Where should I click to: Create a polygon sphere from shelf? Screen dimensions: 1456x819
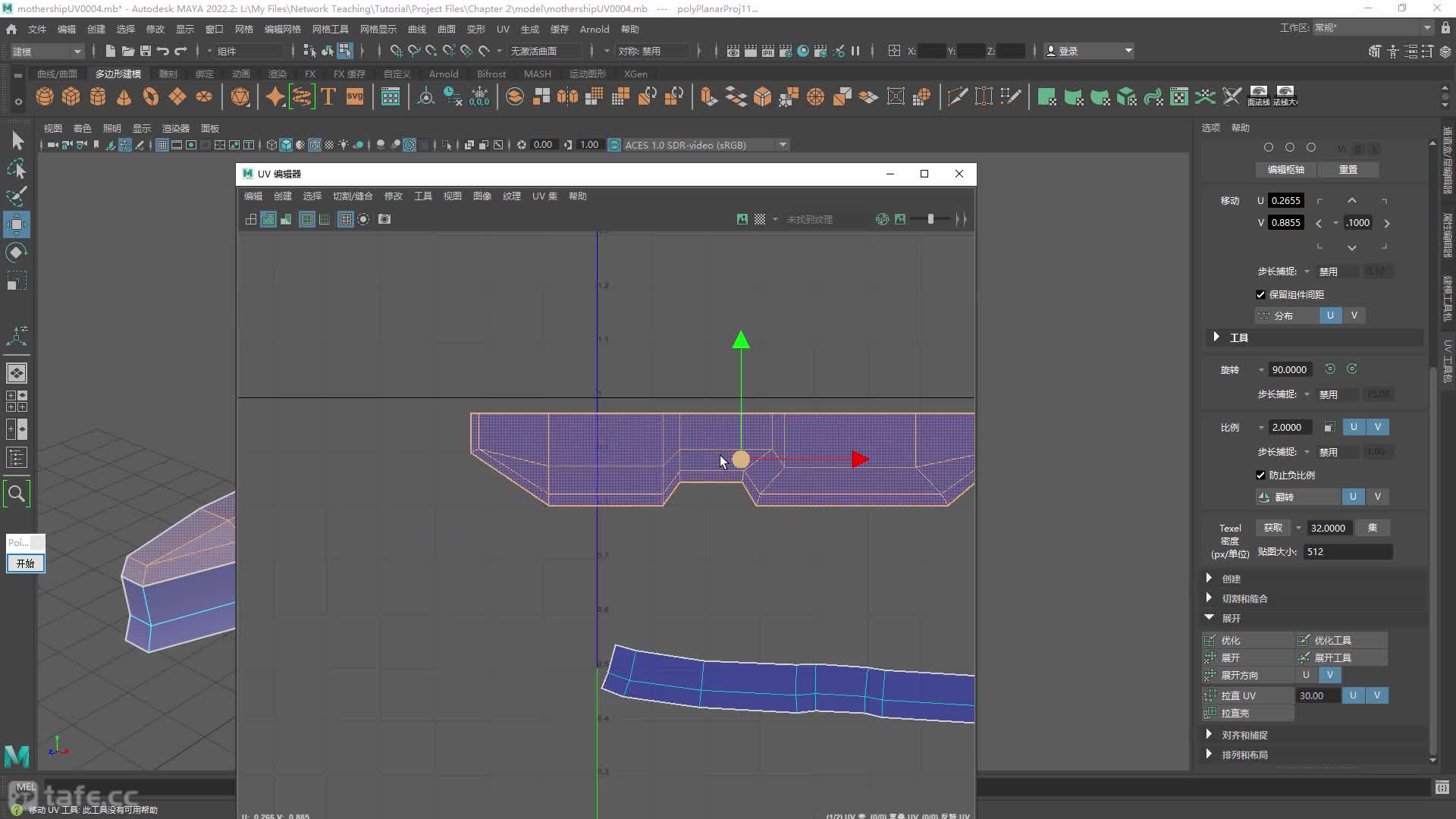(45, 97)
